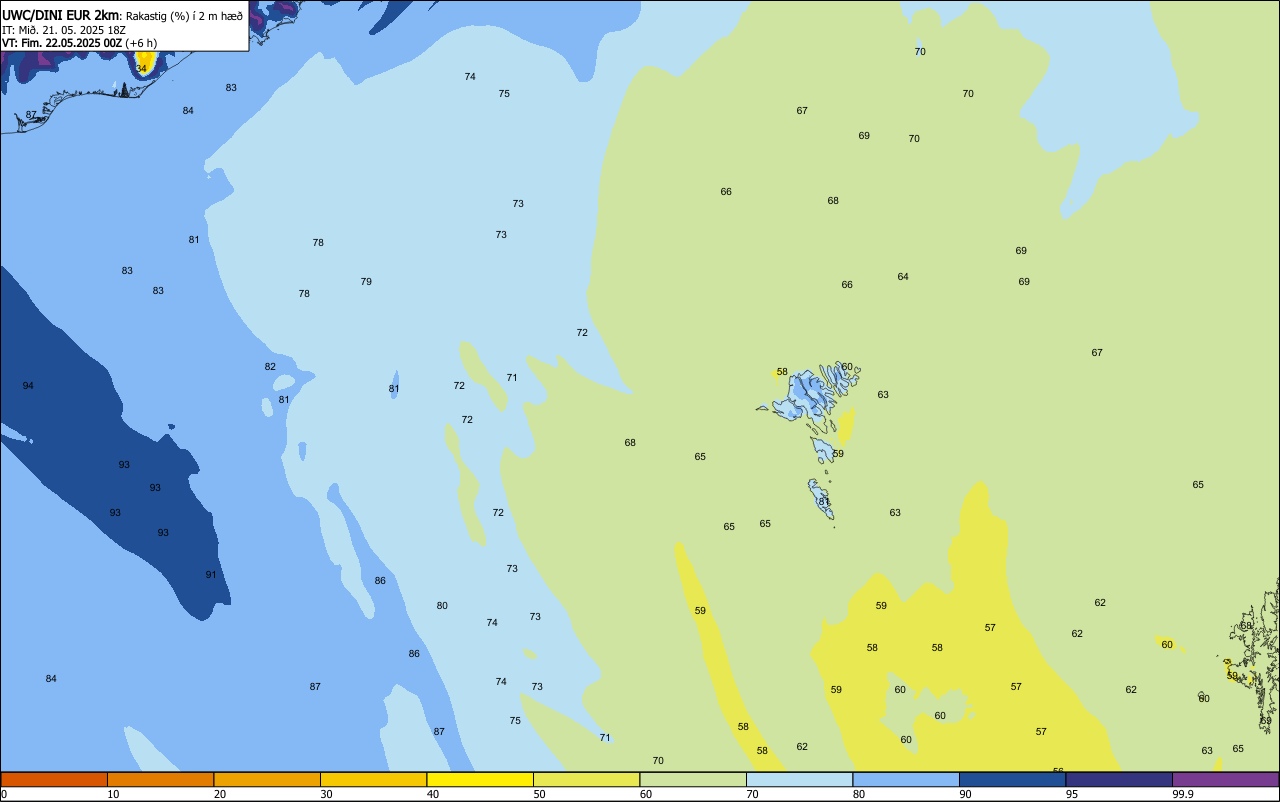
Task: Click the 91 humidity value
Action: coord(211,575)
